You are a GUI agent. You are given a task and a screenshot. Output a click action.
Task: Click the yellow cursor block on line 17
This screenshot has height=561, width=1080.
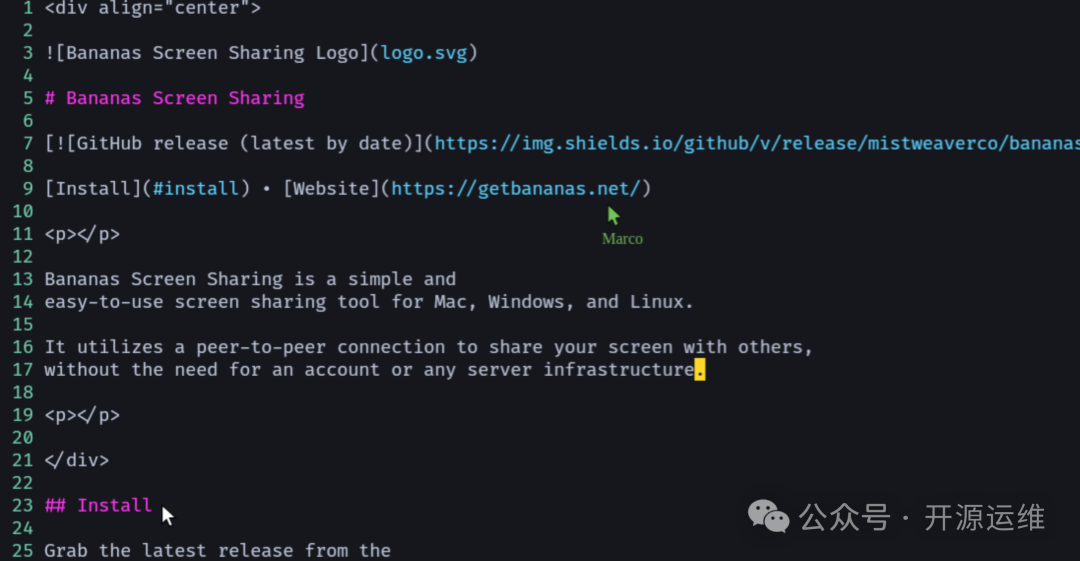(x=699, y=370)
